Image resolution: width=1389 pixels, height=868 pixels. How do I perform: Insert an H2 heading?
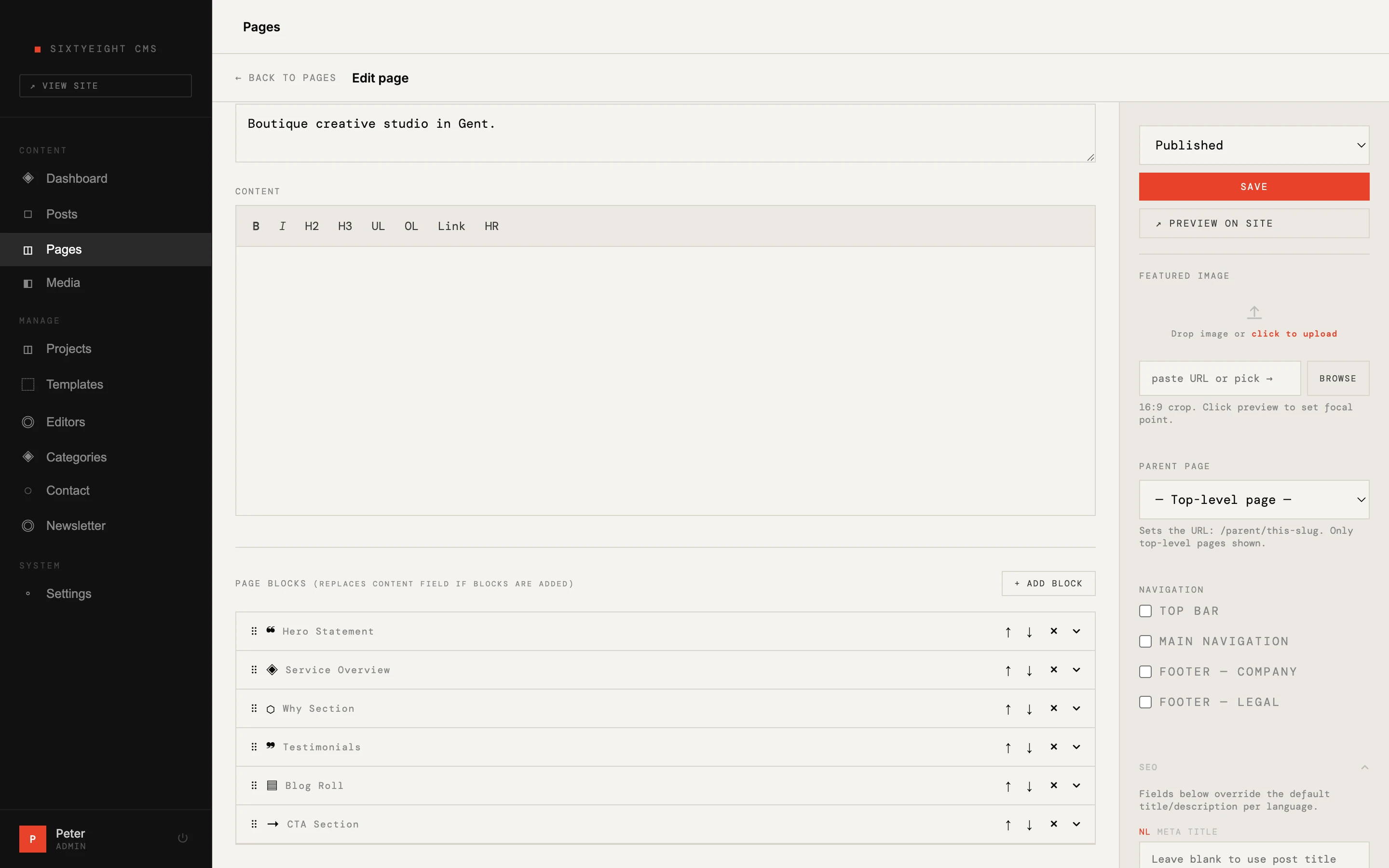point(312,226)
